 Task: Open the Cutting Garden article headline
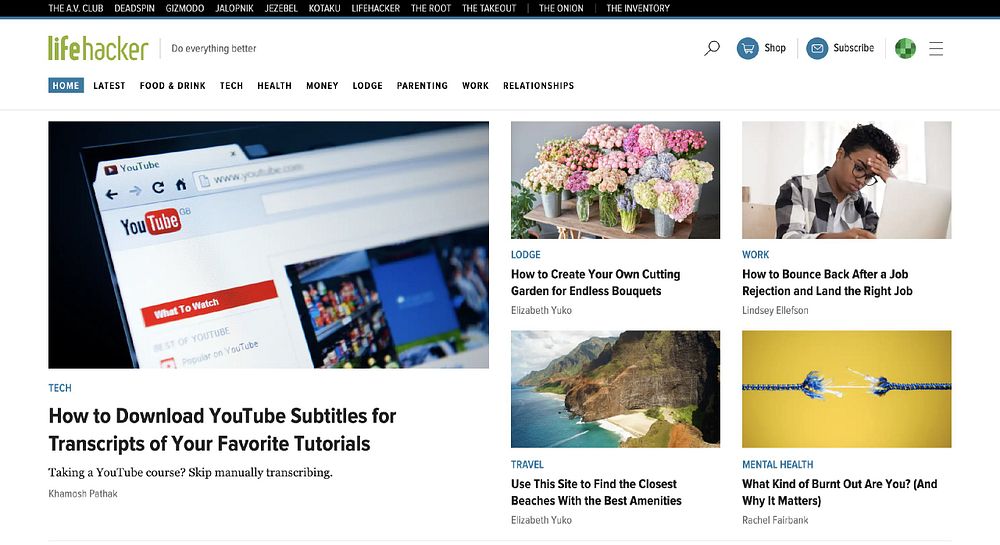[596, 282]
